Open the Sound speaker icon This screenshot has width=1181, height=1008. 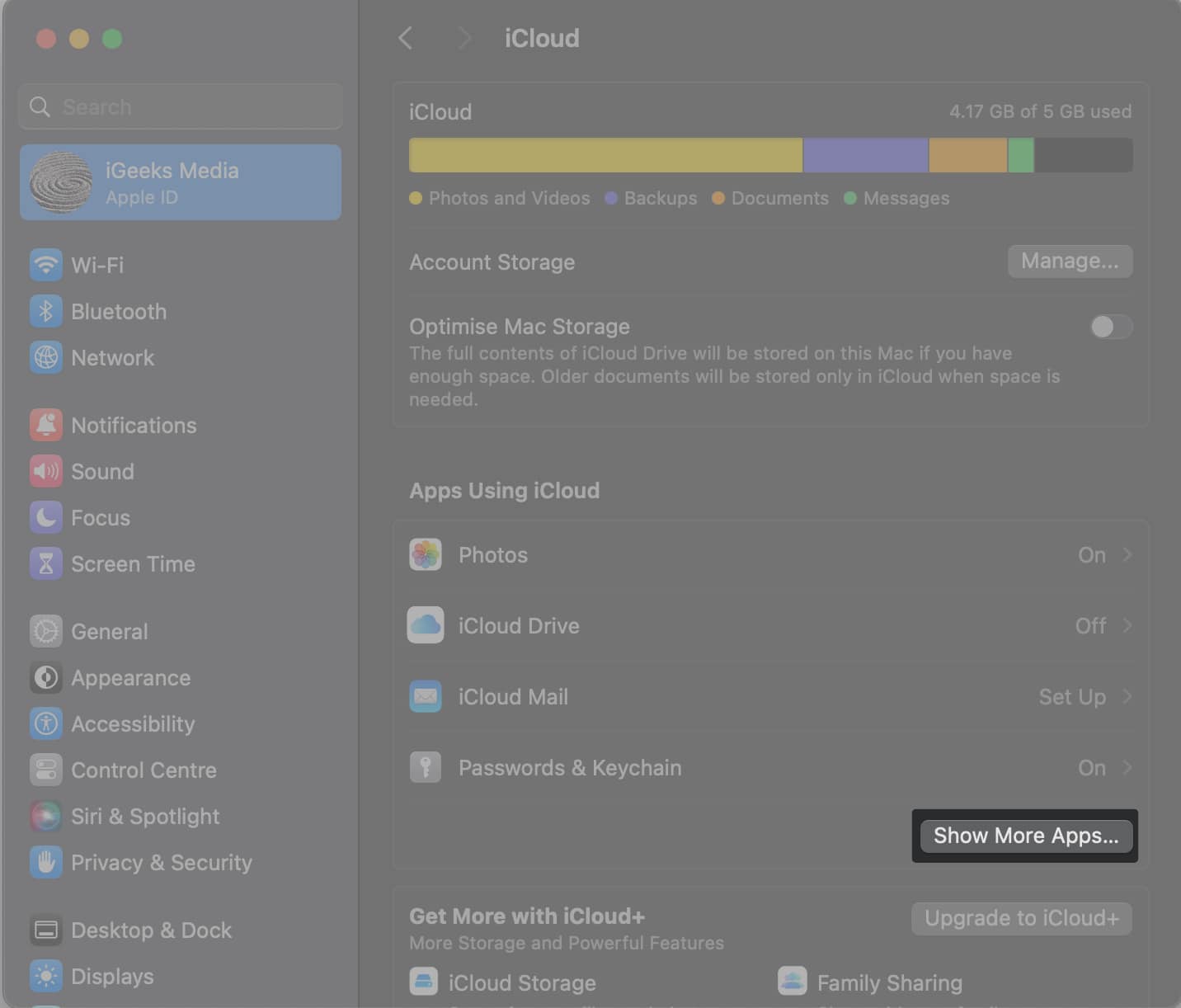pyautogui.click(x=46, y=471)
